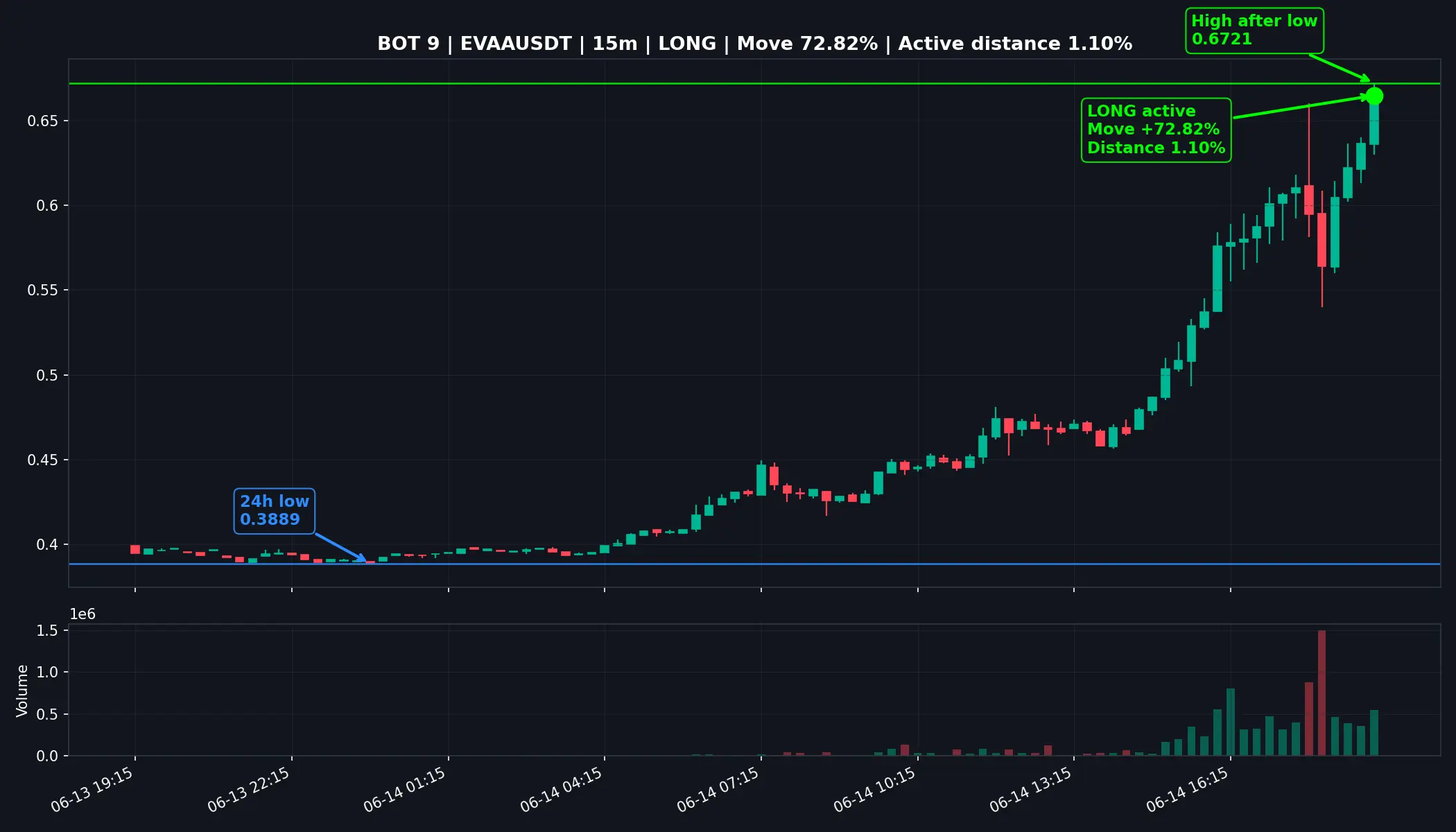This screenshot has width=1456, height=832.
Task: Click the "06-14 13:15" time label
Action: tap(1031, 790)
